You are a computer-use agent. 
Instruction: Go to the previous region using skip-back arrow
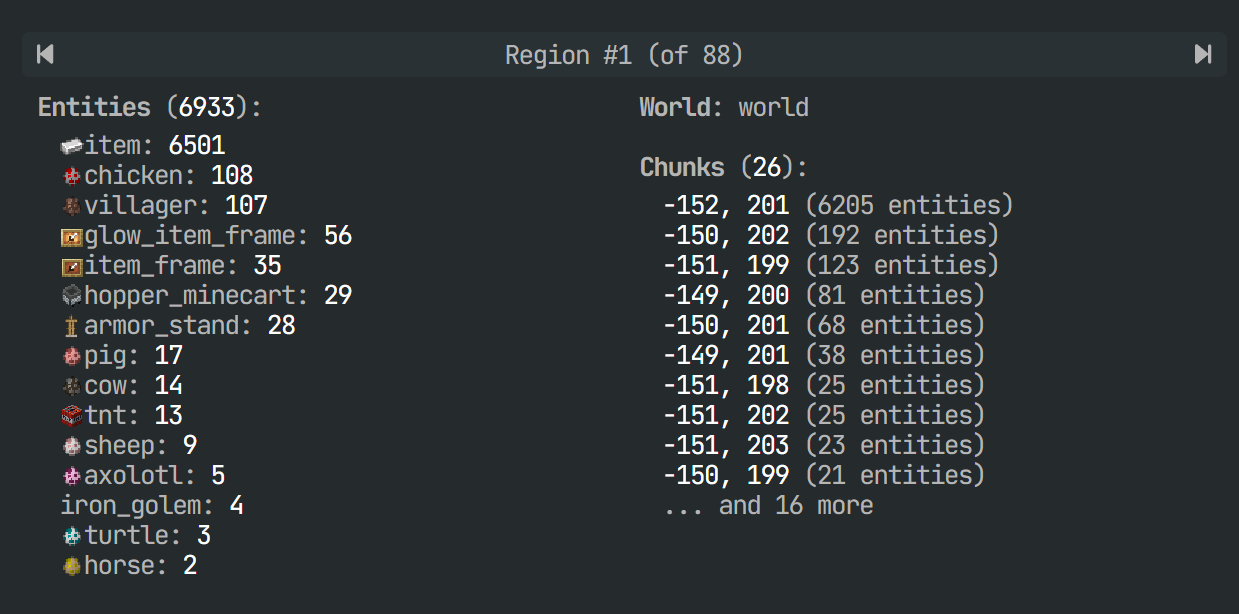click(x=45, y=54)
